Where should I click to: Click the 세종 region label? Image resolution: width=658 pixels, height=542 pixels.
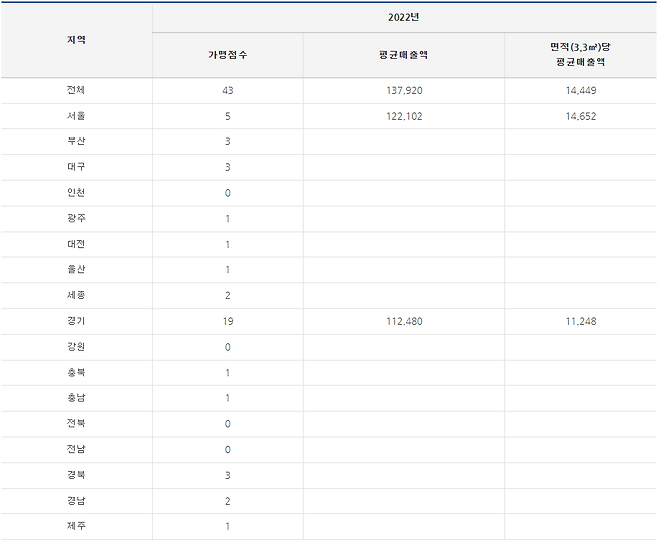[x=76, y=295]
